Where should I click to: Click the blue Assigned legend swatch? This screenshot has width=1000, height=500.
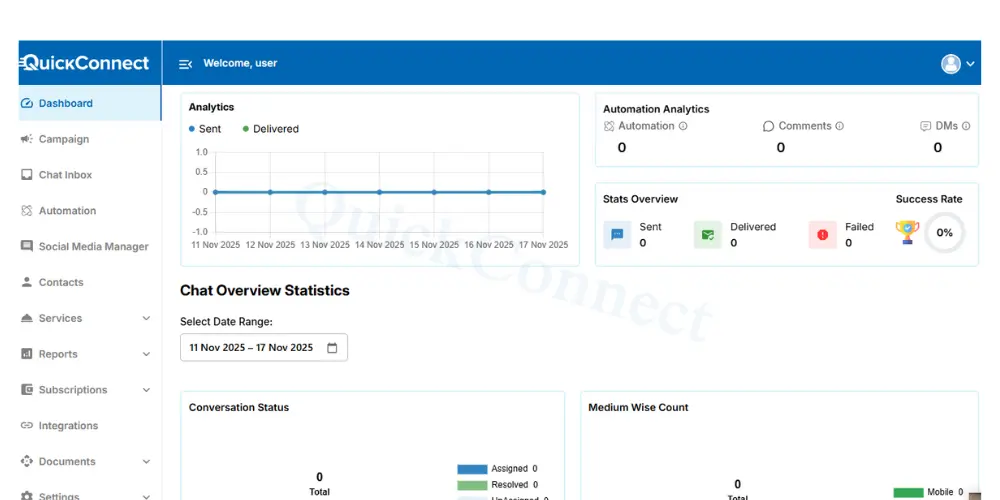pos(472,469)
